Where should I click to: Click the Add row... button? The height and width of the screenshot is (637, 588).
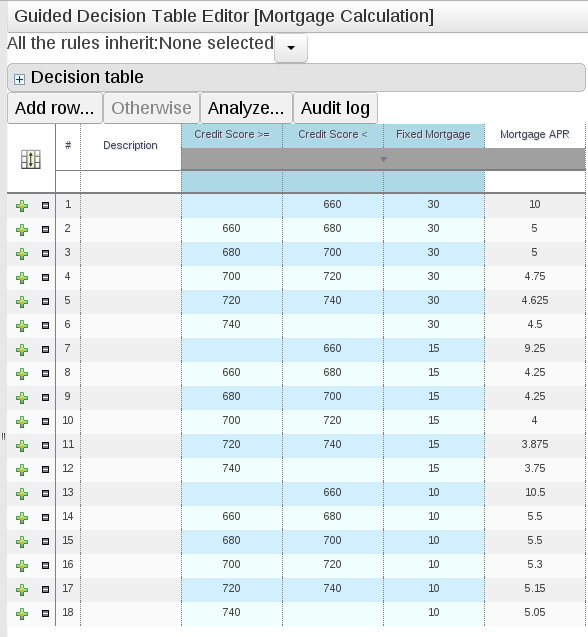54,108
